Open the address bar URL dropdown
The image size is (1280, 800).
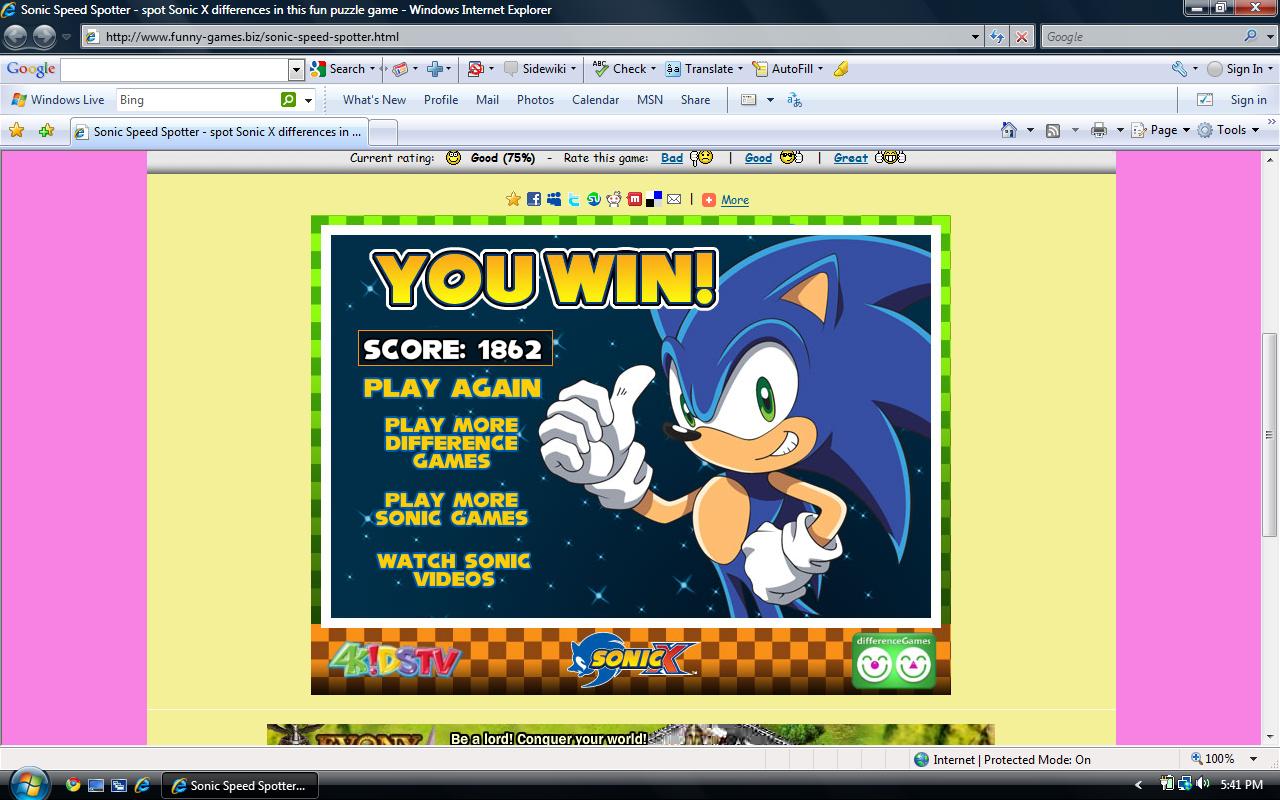tap(976, 37)
